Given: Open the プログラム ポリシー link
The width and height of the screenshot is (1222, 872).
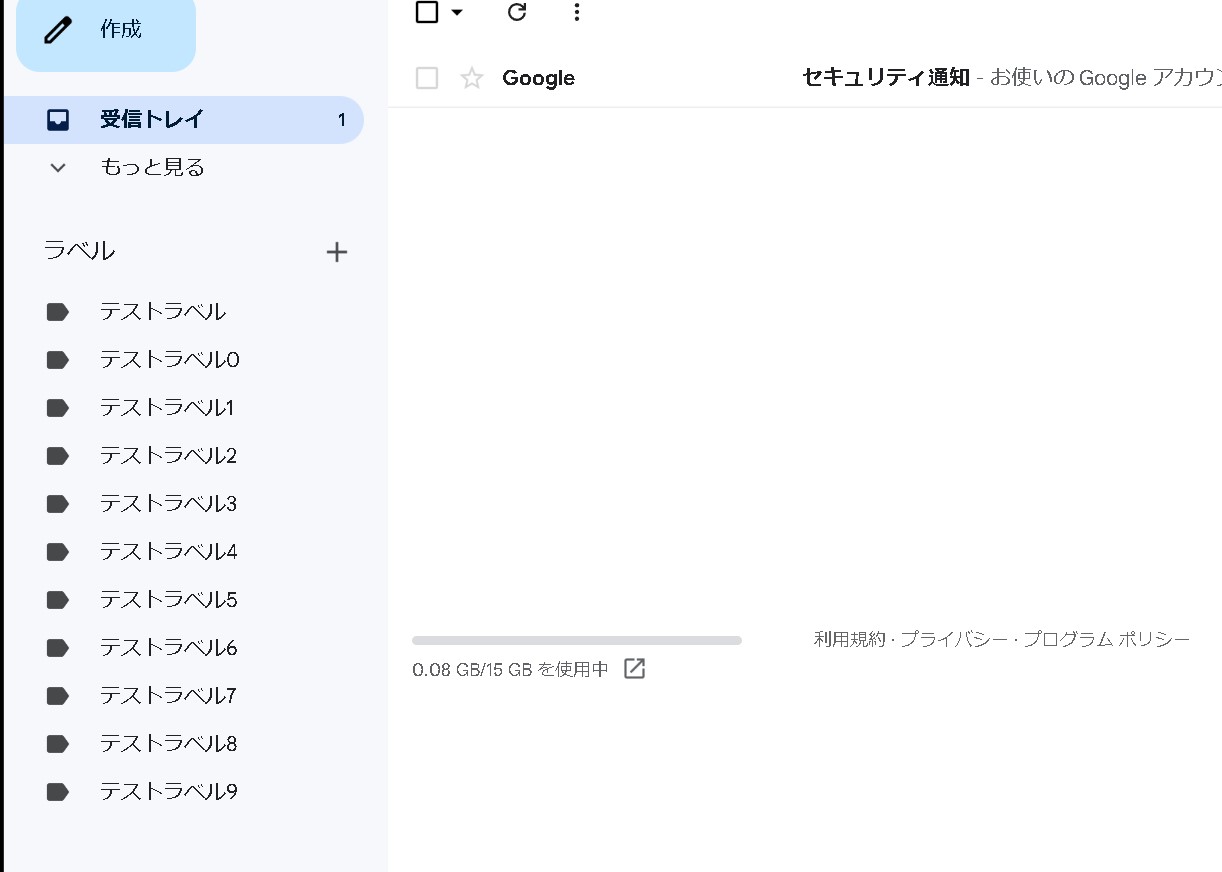Looking at the screenshot, I should point(1106,639).
